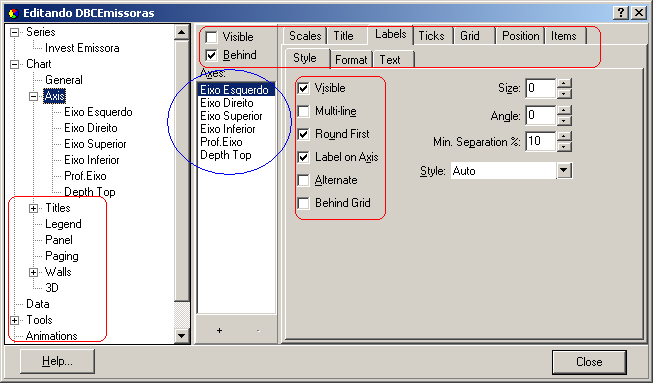Select Eixo Inferior in the tree
Image resolution: width=653 pixels, height=383 pixels.
pos(92,160)
